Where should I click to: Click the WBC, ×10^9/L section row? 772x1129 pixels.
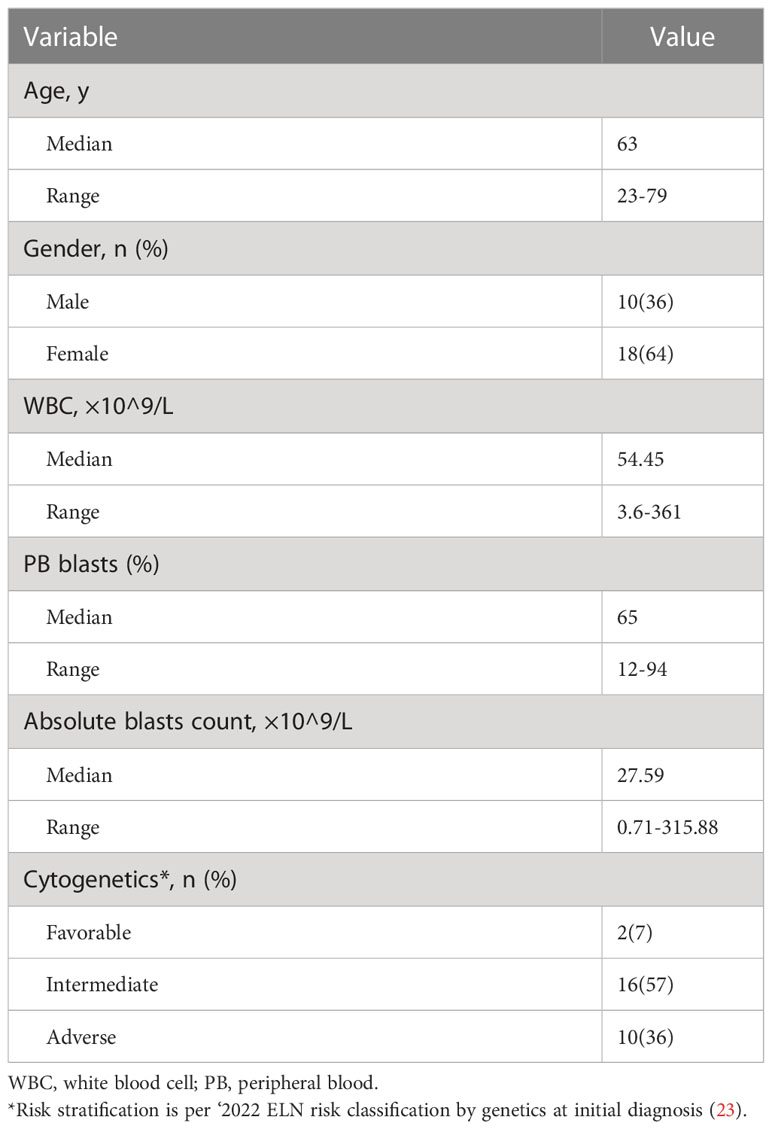click(386, 406)
